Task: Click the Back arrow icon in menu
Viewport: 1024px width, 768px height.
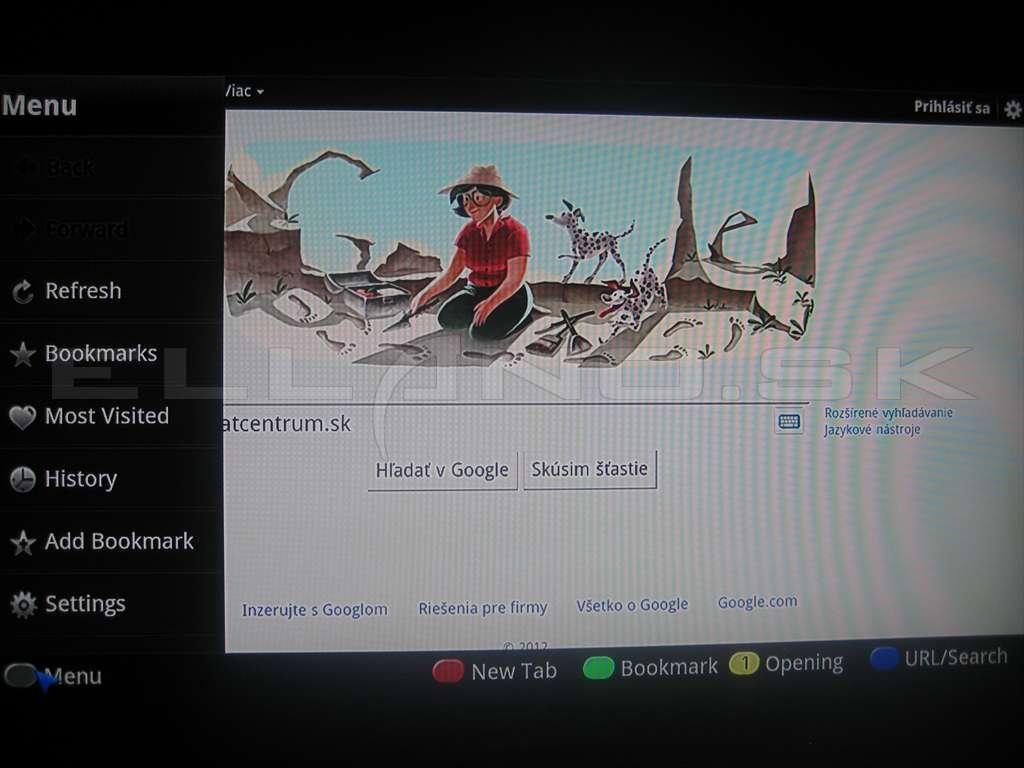Action: [26, 168]
